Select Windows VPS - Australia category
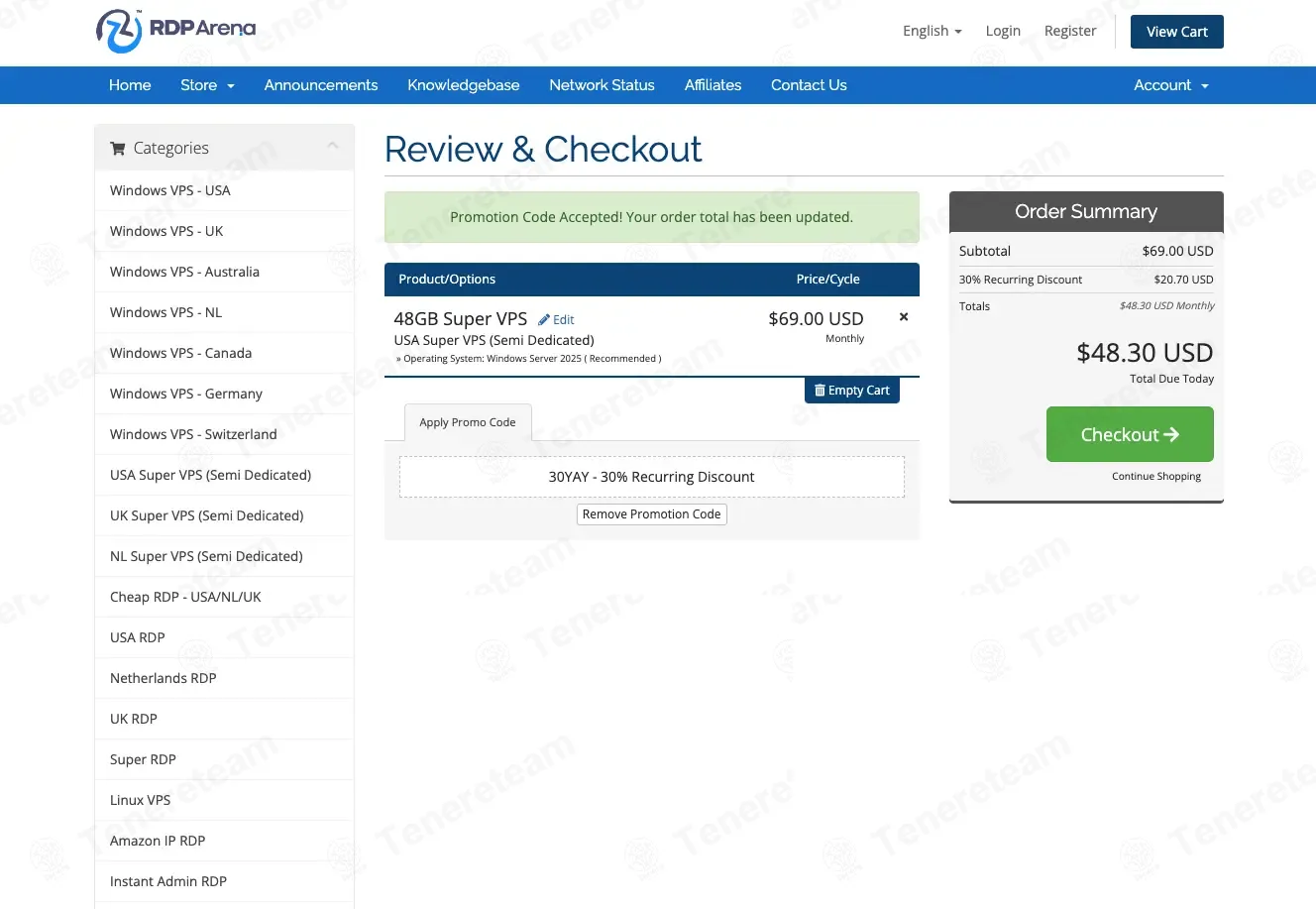 pos(224,272)
